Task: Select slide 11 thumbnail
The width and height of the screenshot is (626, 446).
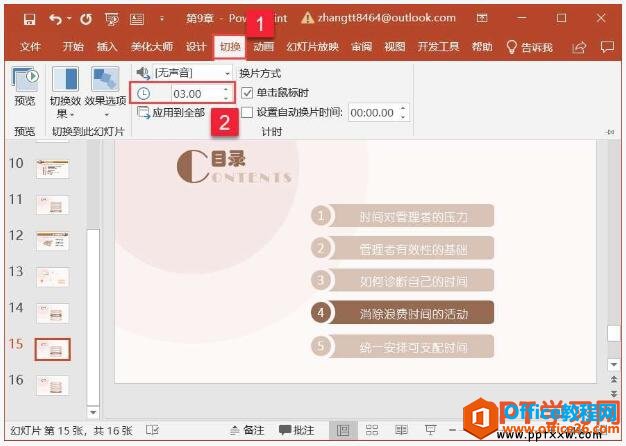Action: 52,205
